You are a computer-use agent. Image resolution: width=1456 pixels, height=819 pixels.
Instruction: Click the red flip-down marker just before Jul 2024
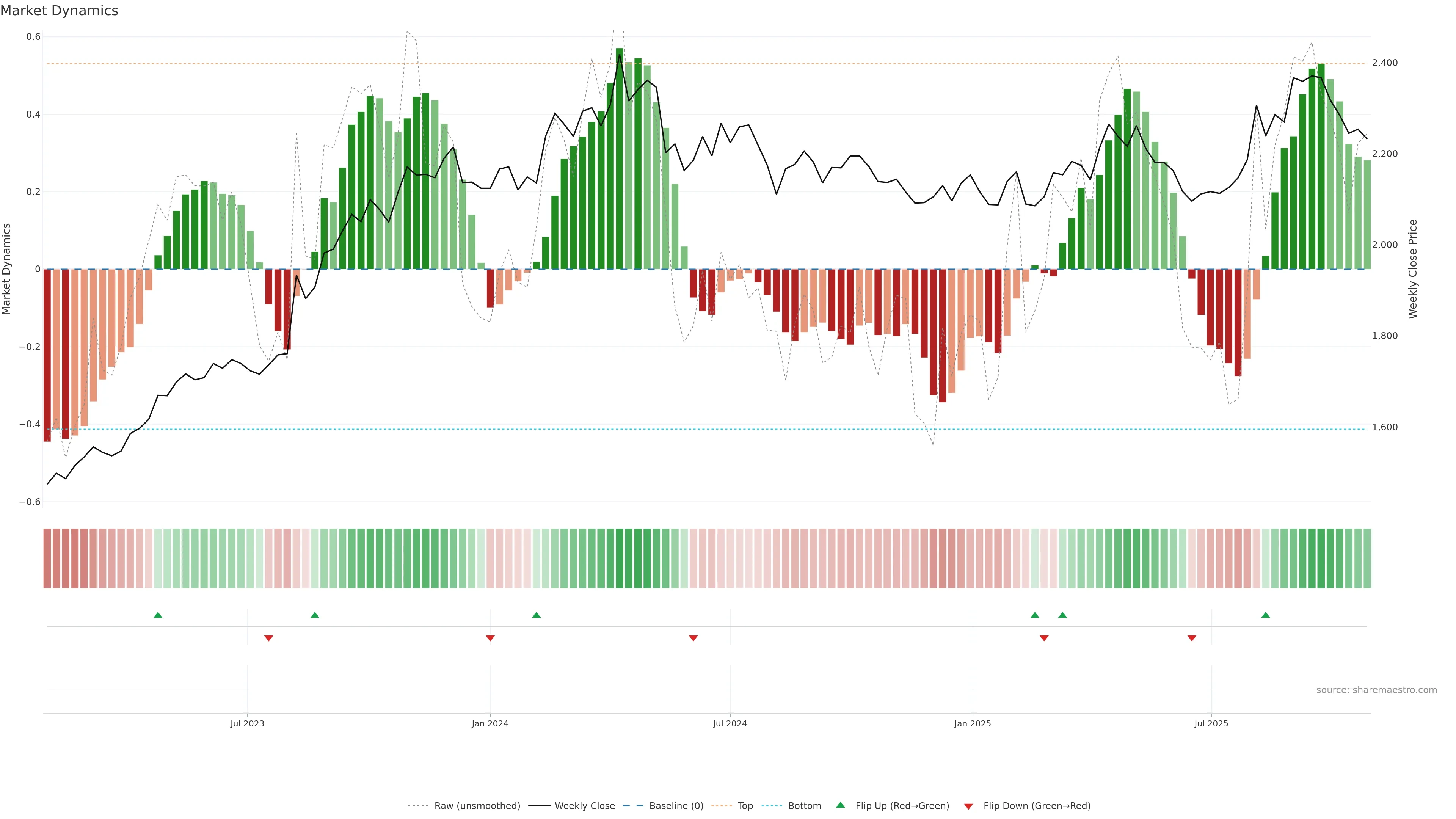(693, 638)
